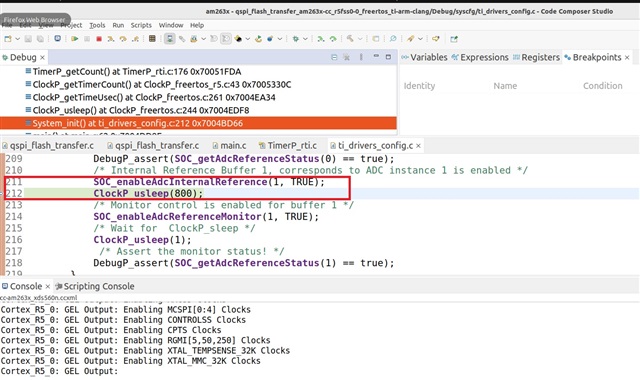
Task: Open the Project menu
Action: 71,25
